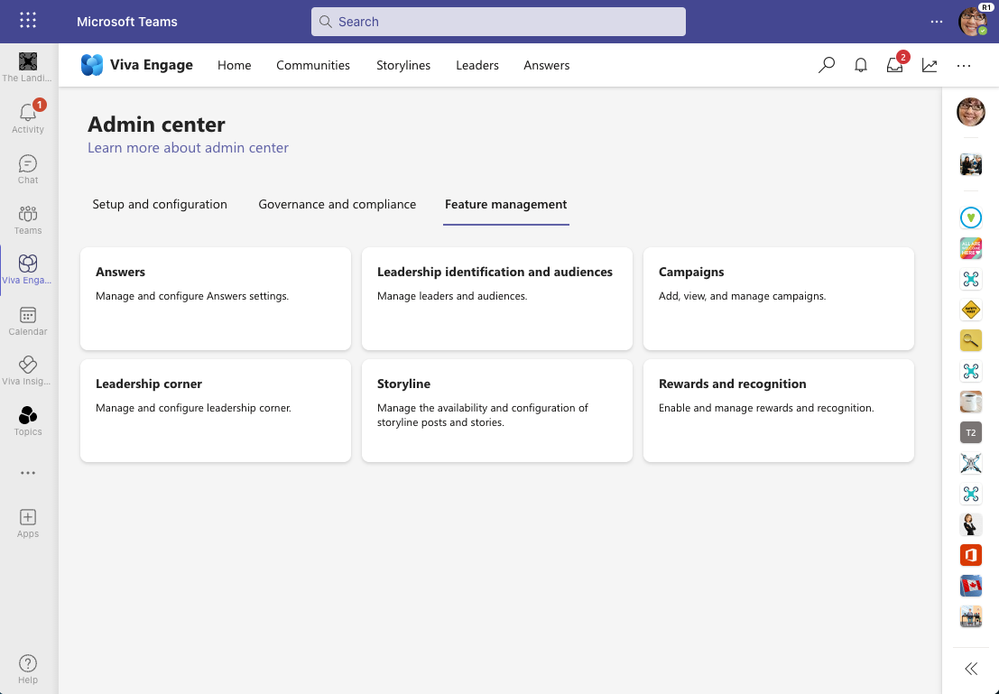Open the Safety First sign community
The image size is (999, 694).
pos(971,310)
